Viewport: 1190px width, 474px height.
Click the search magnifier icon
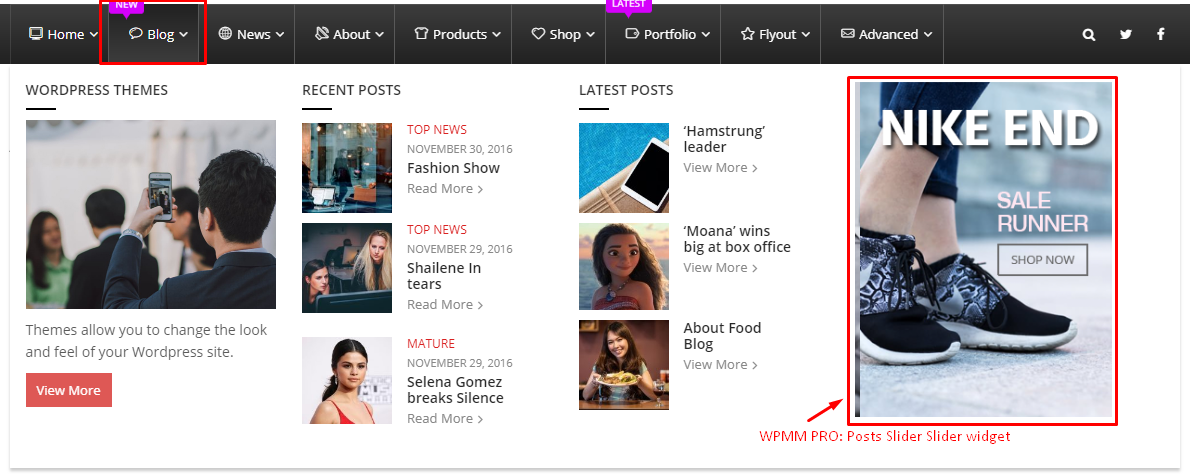click(1089, 34)
